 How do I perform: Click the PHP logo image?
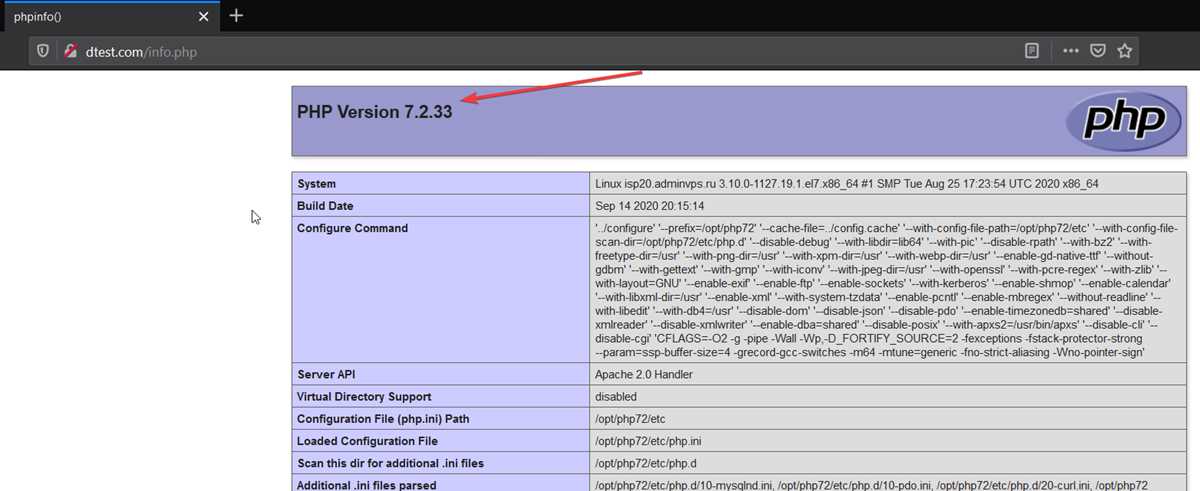(1123, 122)
